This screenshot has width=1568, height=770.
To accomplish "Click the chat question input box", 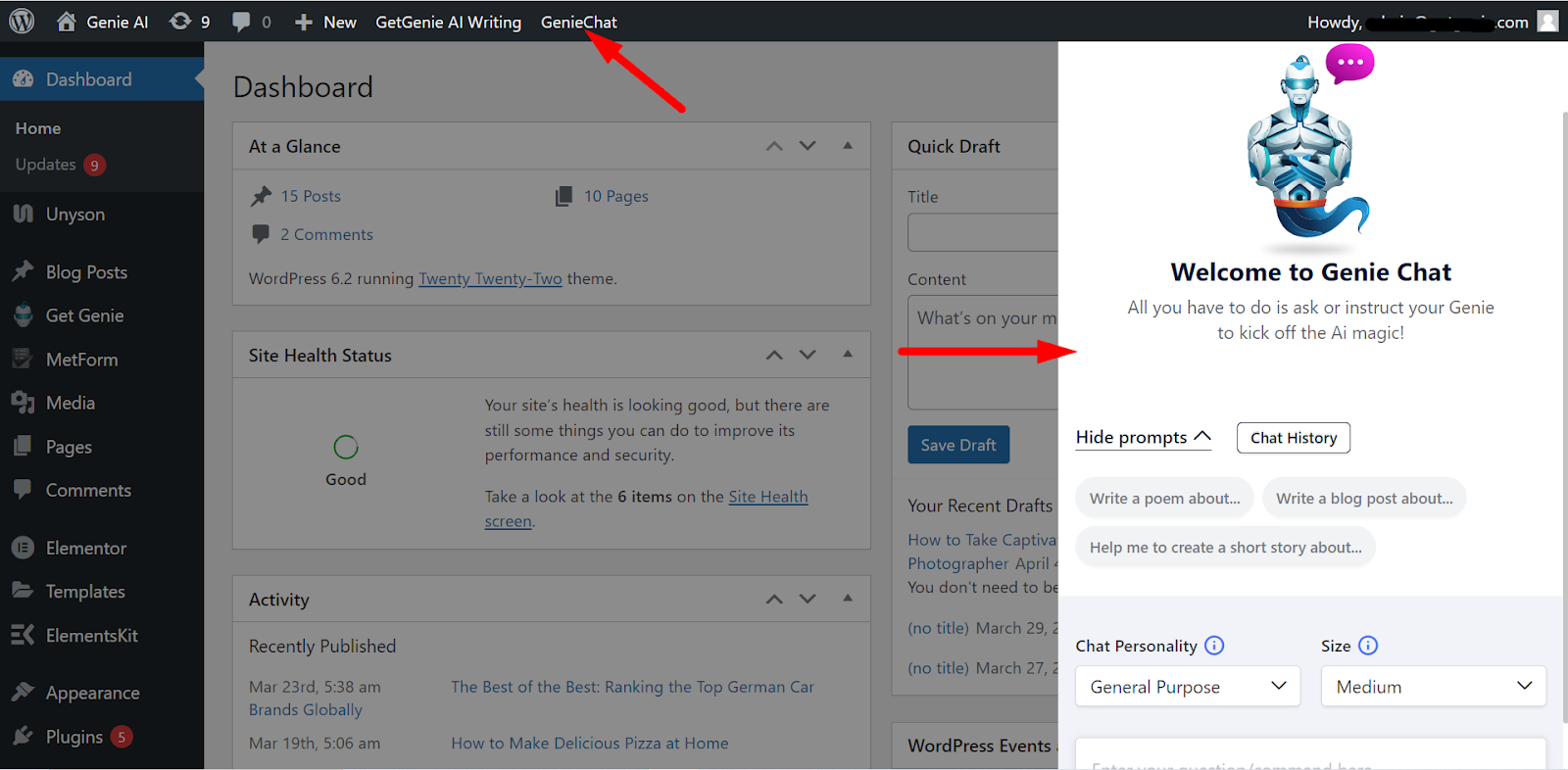I will pos(1311,754).
